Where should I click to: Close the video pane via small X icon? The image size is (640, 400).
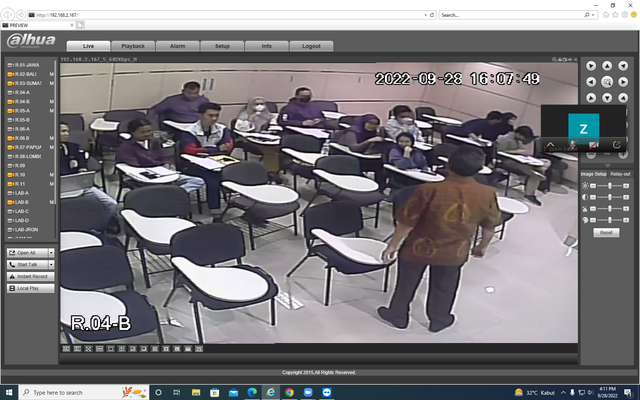[576, 60]
